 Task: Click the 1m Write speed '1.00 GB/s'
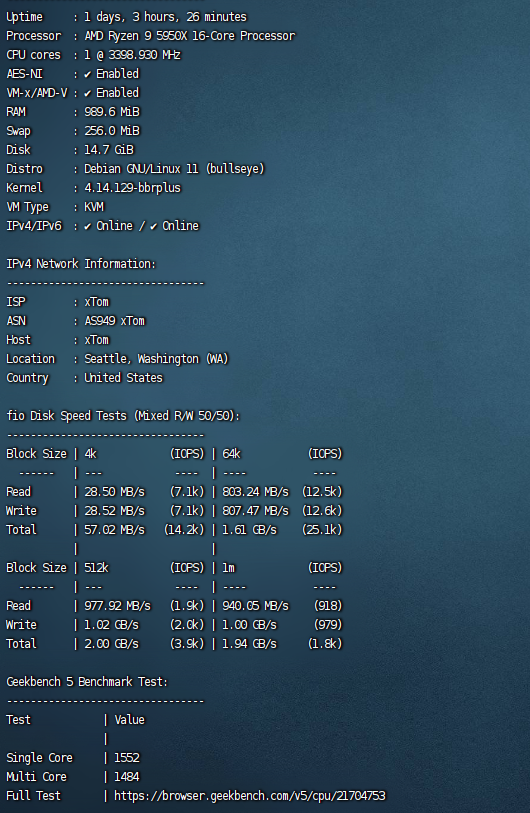coord(249,625)
